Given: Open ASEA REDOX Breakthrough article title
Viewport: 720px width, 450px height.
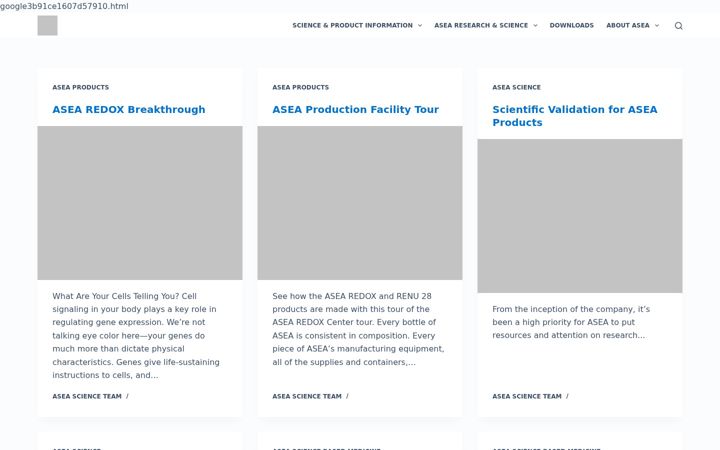Looking at the screenshot, I should tap(129, 110).
